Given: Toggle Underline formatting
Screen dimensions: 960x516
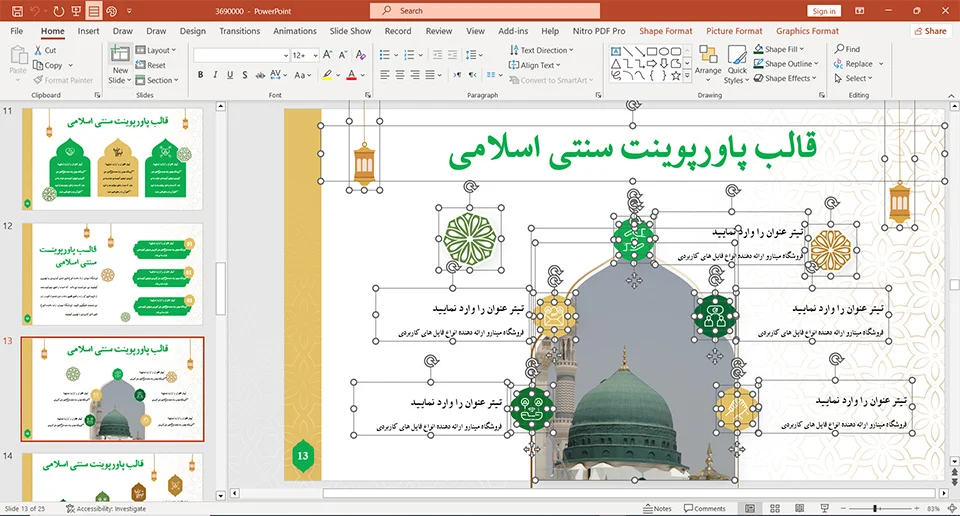Looking at the screenshot, I should [x=230, y=75].
